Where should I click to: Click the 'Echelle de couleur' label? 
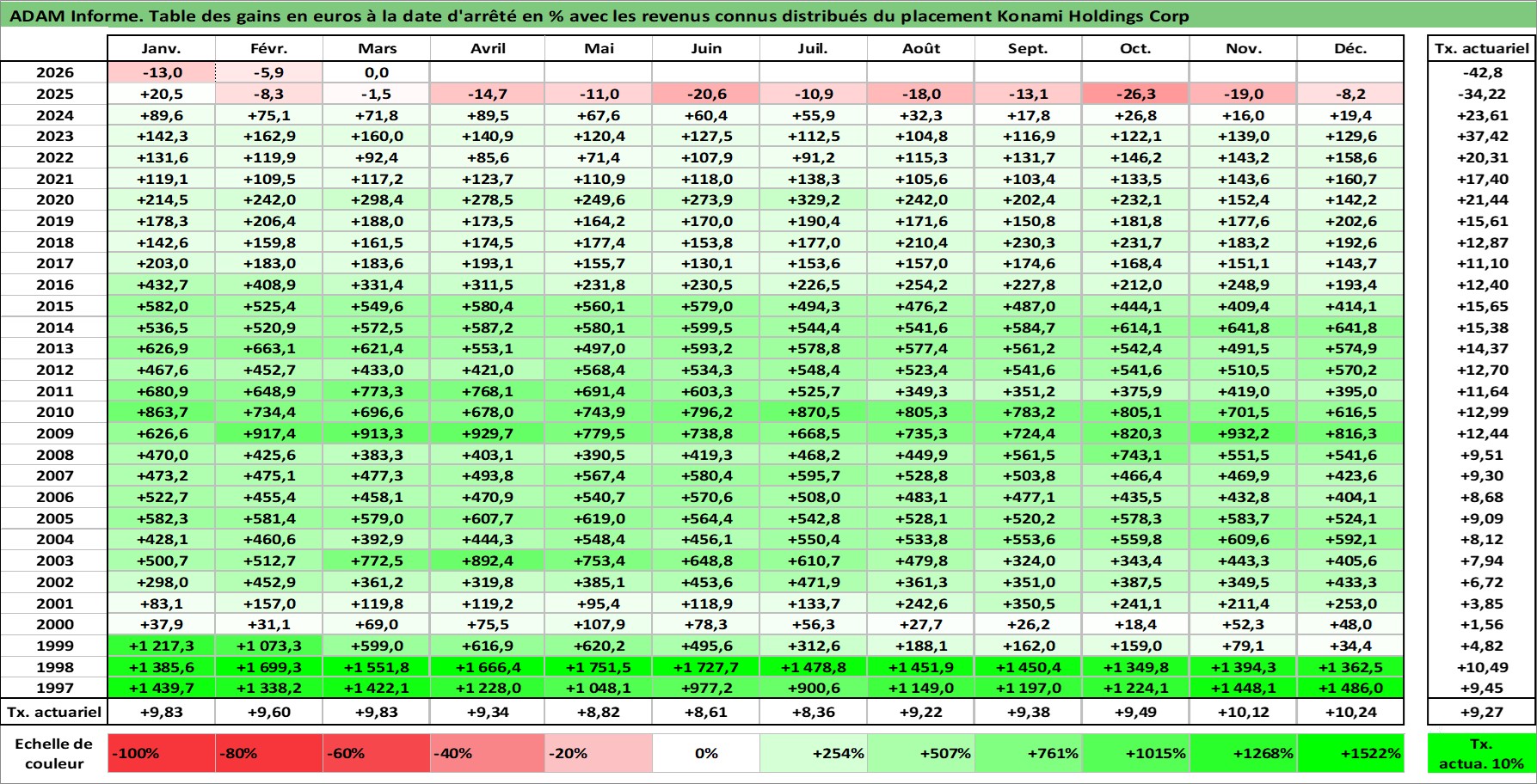tap(54, 753)
